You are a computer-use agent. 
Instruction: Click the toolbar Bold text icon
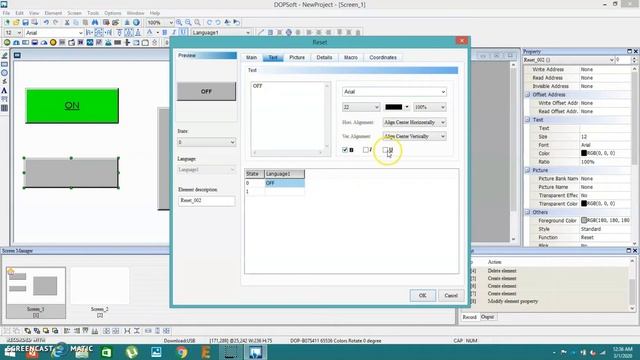[164, 32]
